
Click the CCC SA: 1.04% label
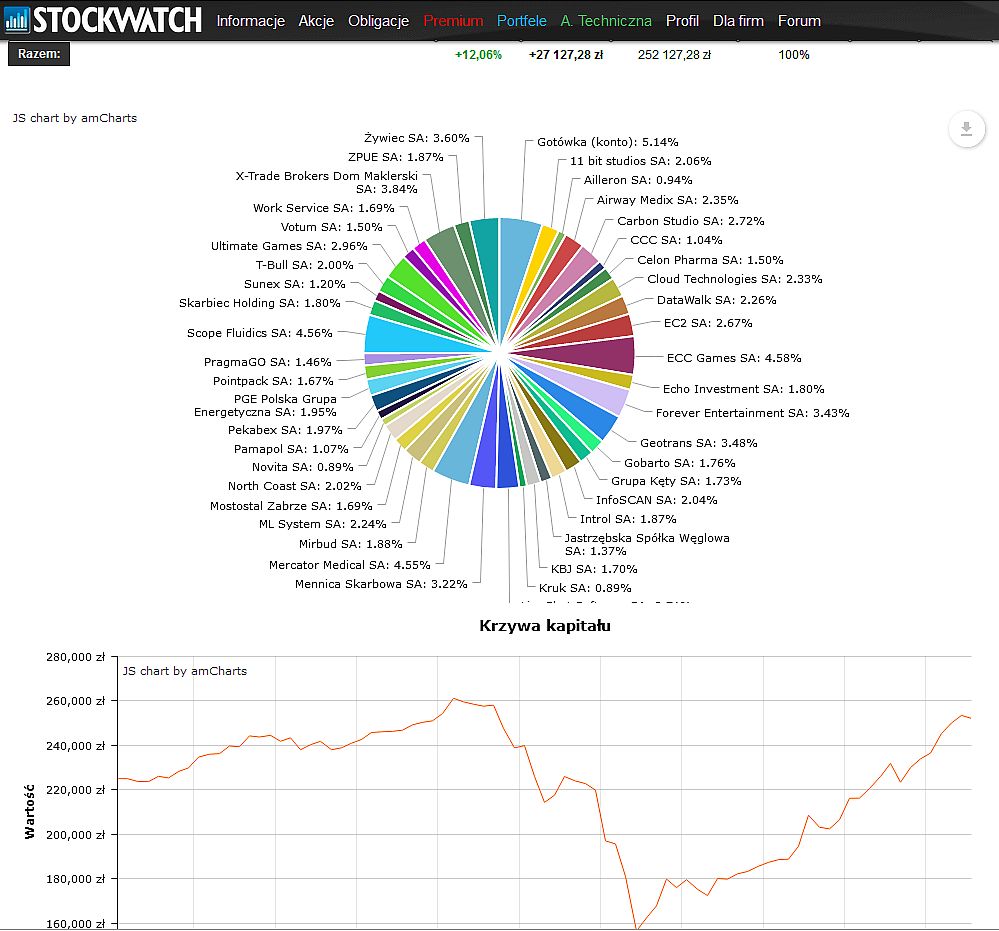pos(676,240)
